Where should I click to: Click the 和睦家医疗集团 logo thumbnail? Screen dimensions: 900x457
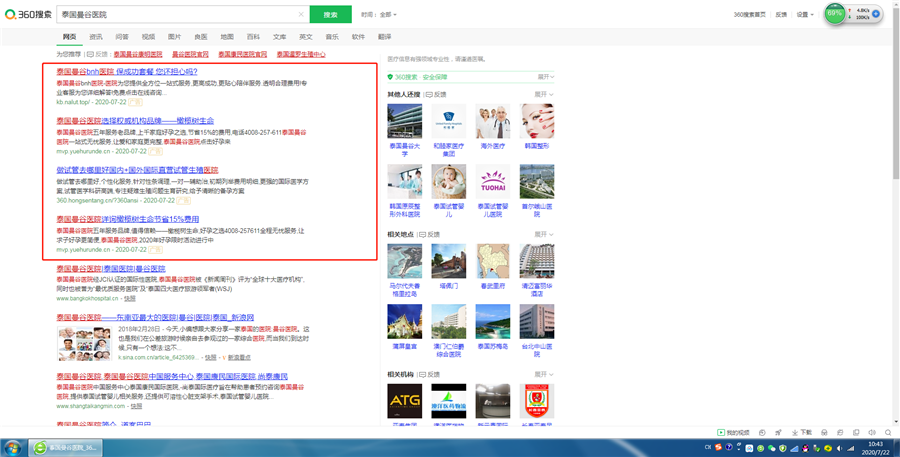coord(448,121)
